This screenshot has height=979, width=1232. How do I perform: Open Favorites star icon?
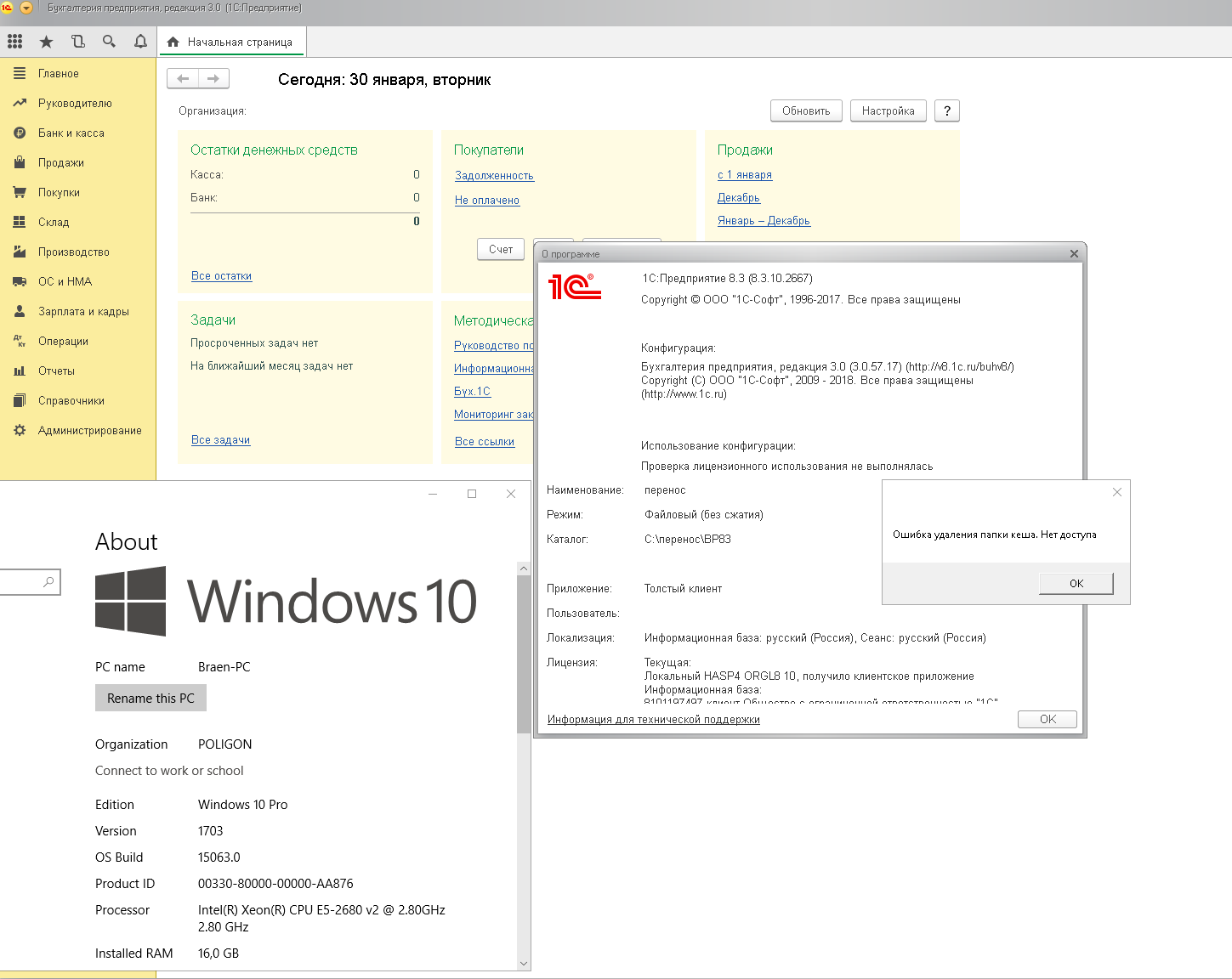[46, 41]
